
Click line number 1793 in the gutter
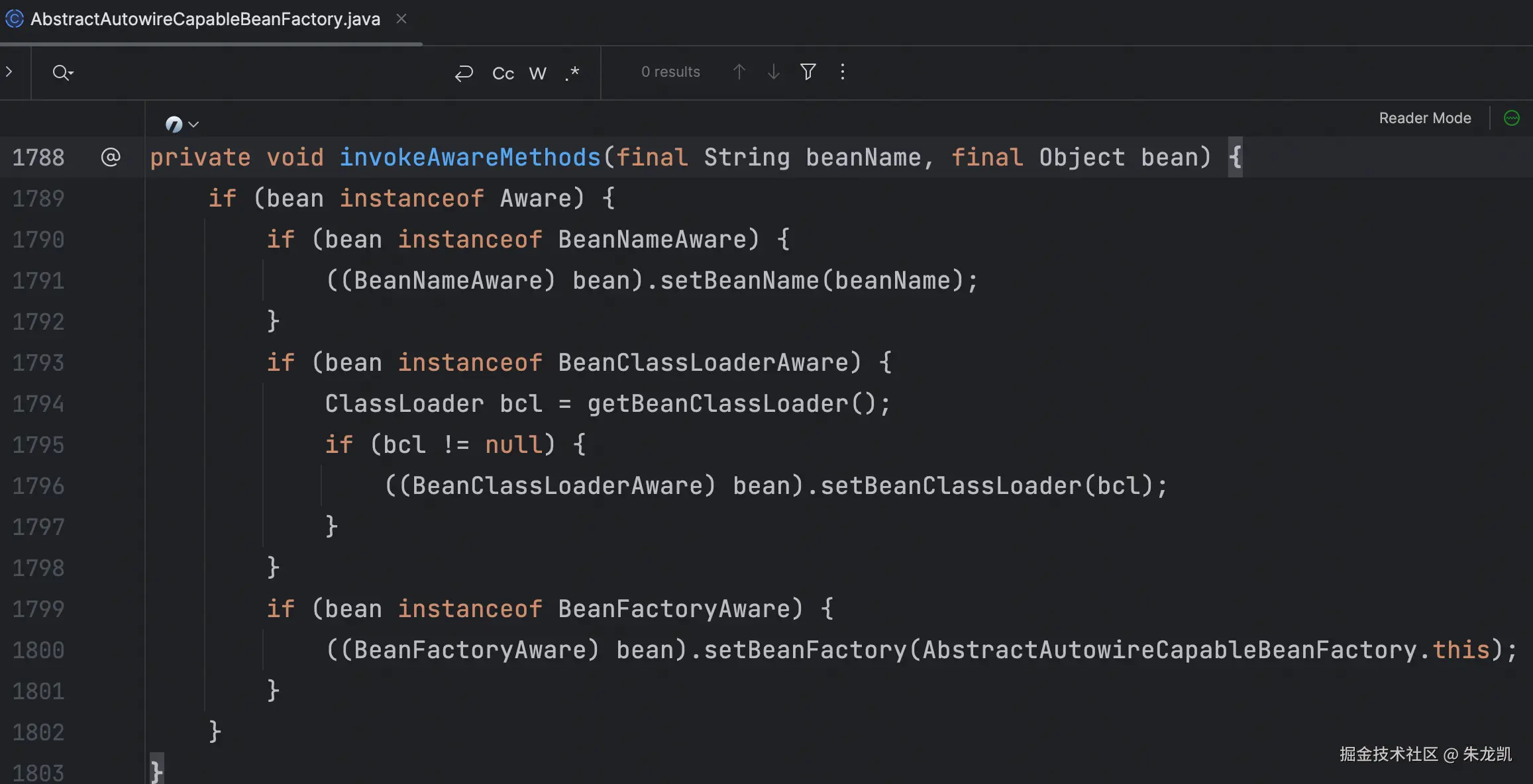38,363
